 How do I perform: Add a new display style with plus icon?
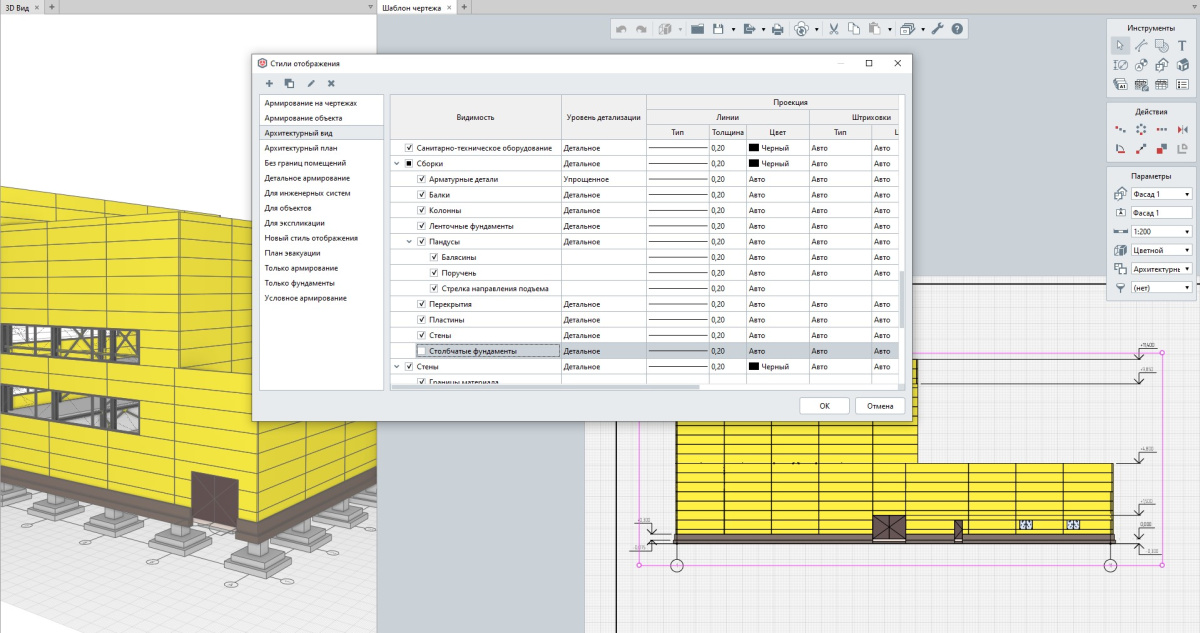pos(269,83)
